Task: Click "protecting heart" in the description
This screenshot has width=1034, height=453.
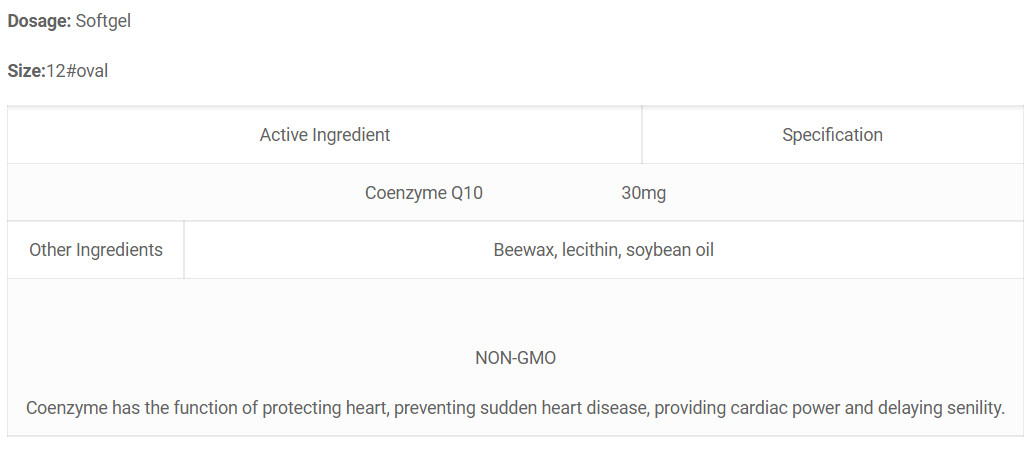Action: 294,408
